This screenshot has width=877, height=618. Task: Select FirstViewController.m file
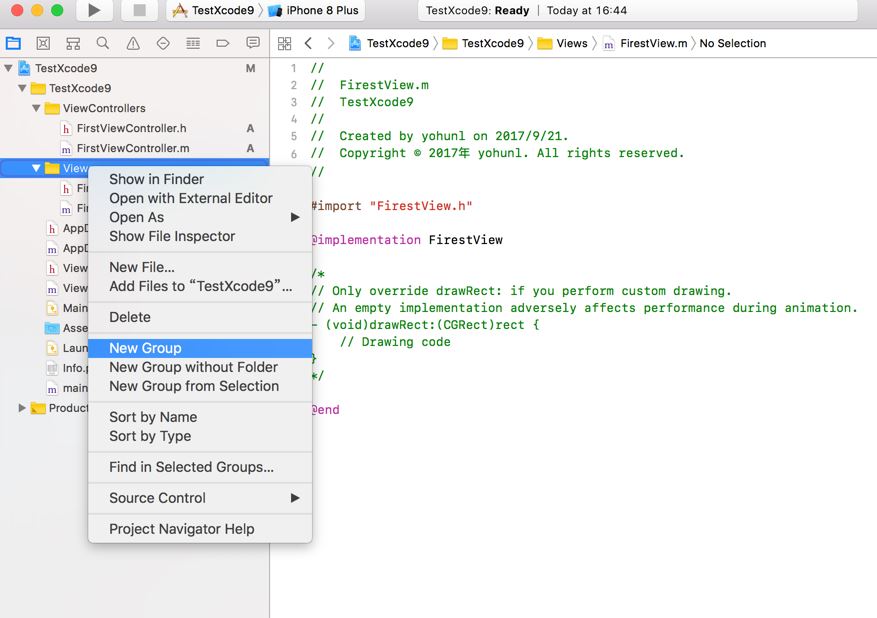click(134, 148)
